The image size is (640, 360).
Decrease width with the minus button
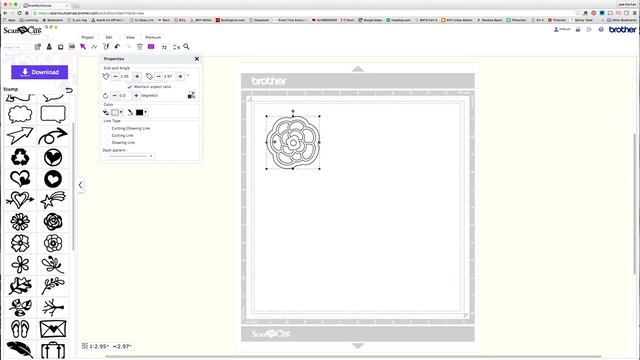click(x=115, y=76)
